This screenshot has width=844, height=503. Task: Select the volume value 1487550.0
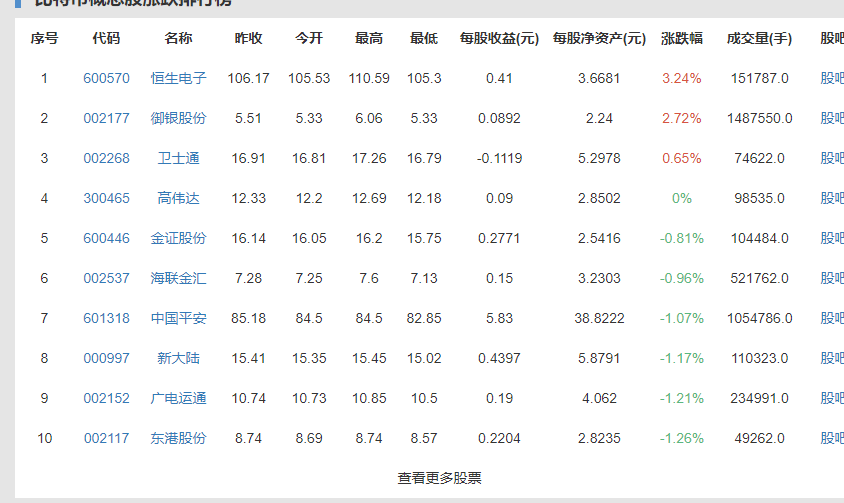click(x=759, y=118)
